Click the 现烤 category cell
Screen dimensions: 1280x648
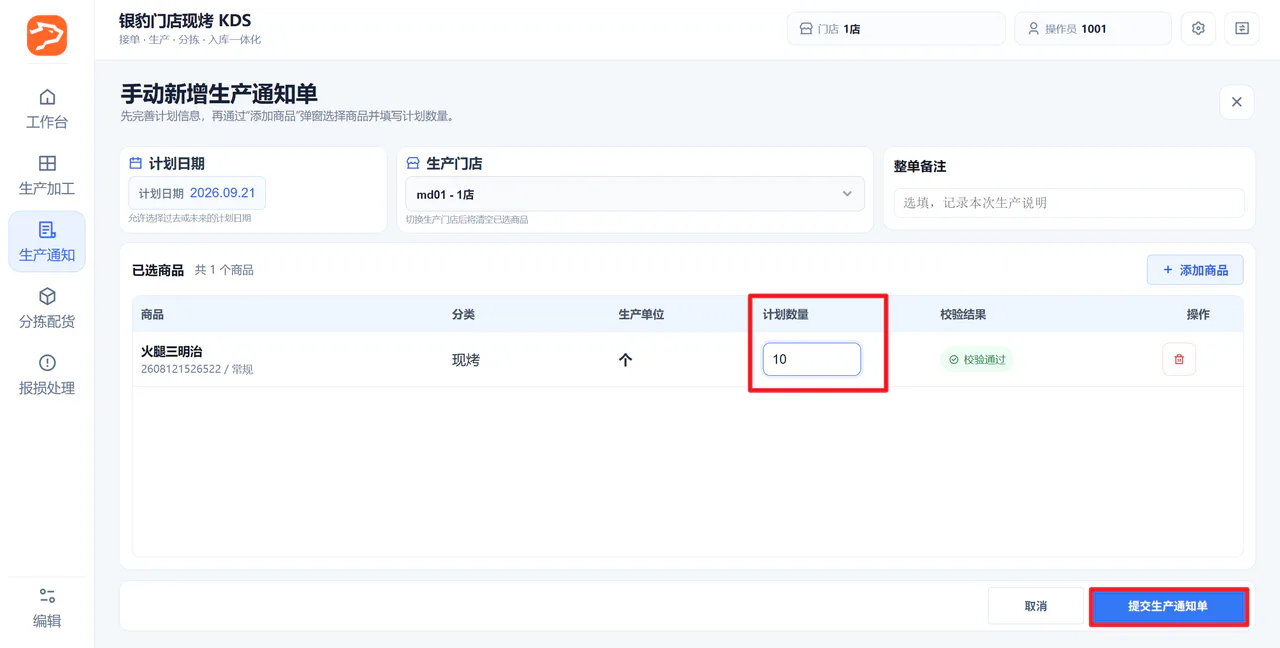466,360
